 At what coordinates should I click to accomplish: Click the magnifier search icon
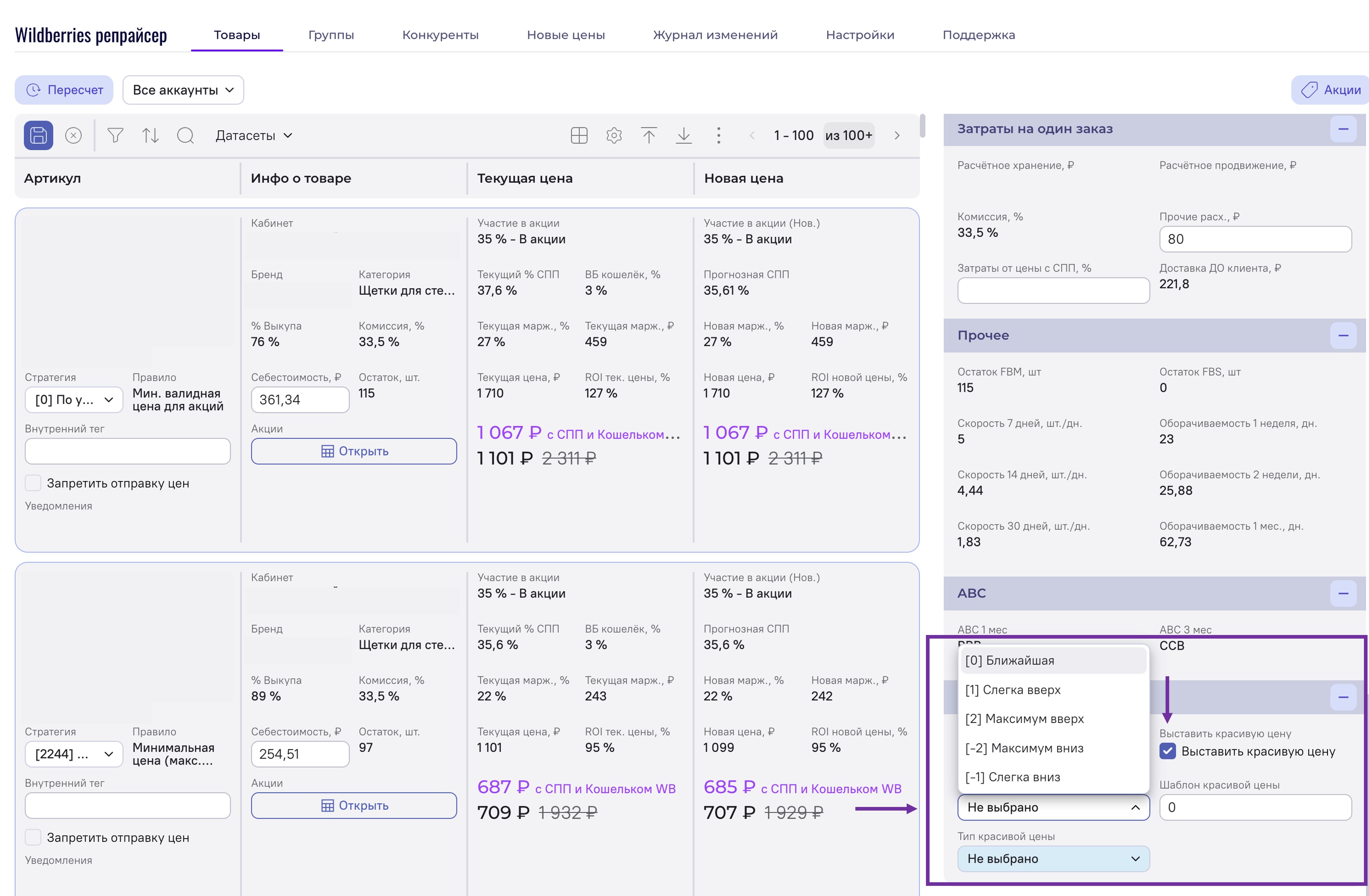pos(185,136)
